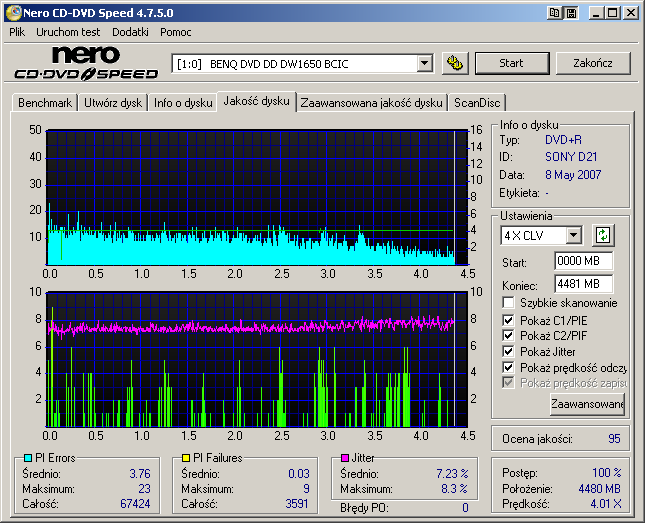The height and width of the screenshot is (523, 645).
Task: Click the magenta Jitter color swatch
Action: click(345, 458)
